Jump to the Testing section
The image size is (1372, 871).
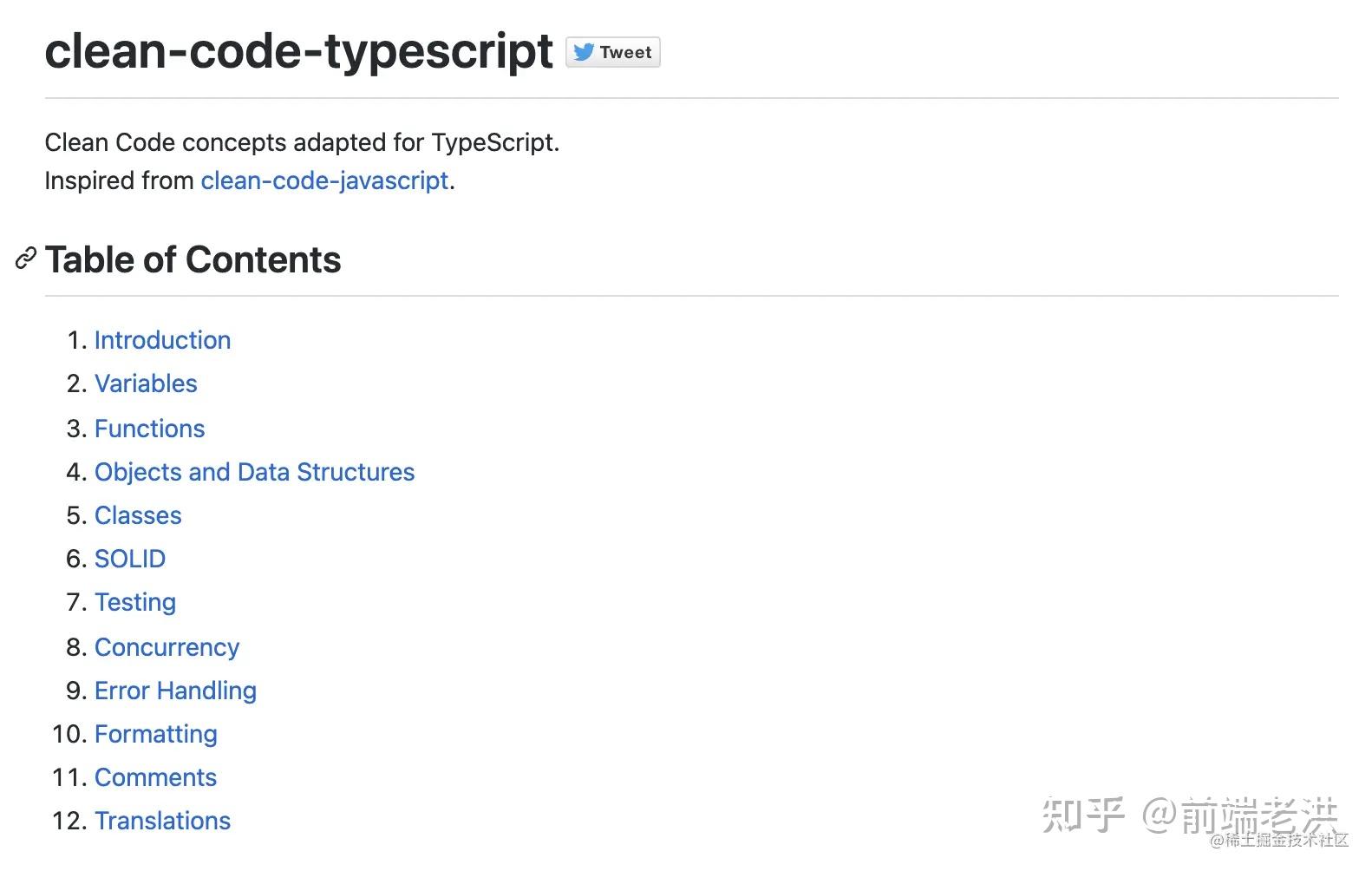click(135, 602)
